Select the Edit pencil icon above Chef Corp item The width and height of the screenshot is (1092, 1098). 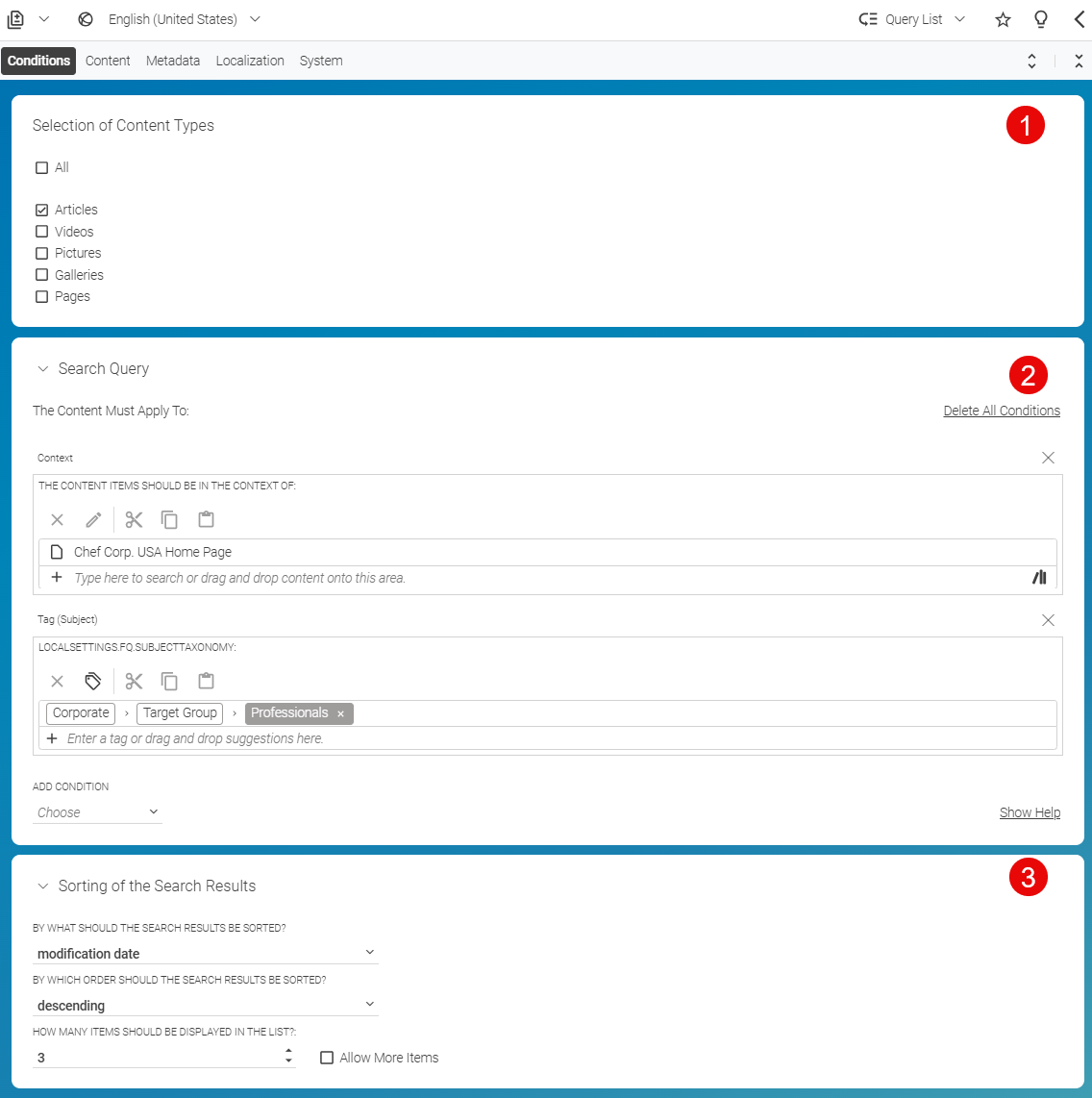click(x=93, y=519)
